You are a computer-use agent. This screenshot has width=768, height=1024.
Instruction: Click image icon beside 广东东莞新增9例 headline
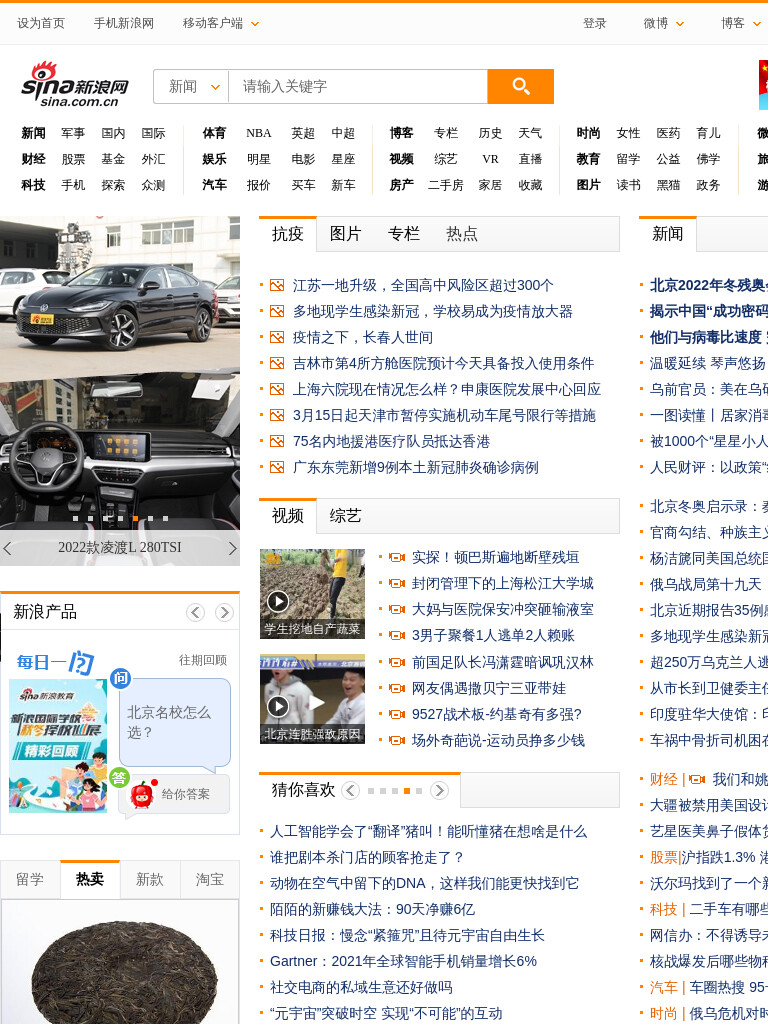coord(277,468)
